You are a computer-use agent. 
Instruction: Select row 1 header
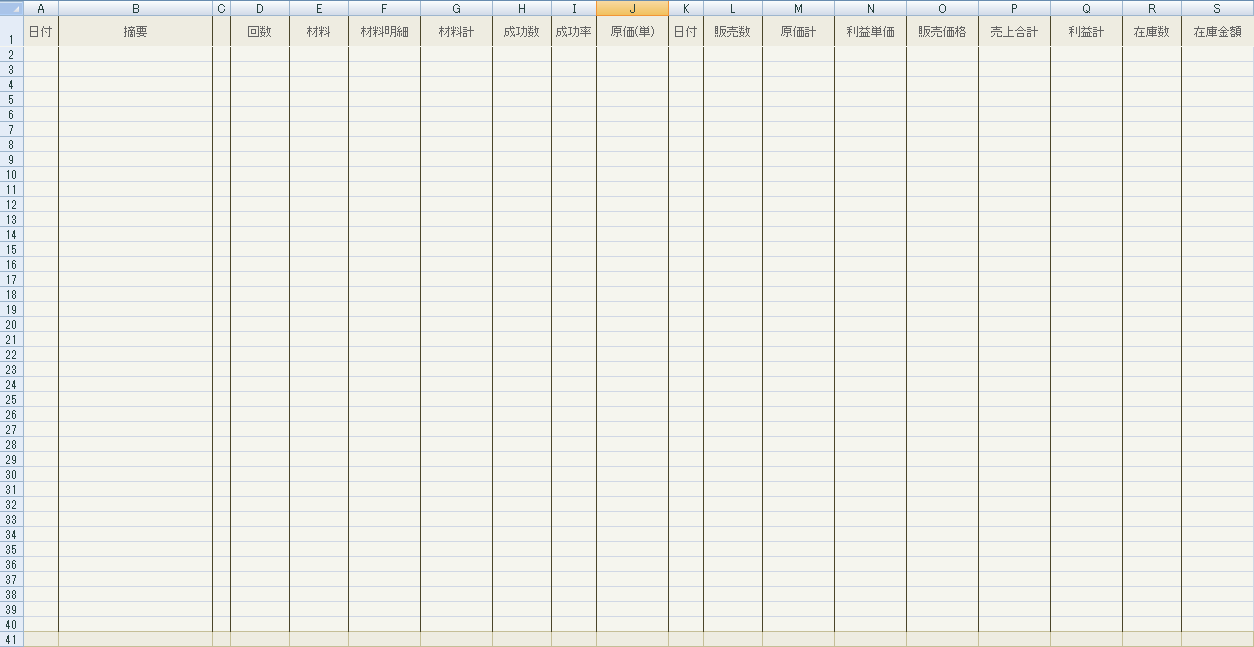pyautogui.click(x=11, y=31)
